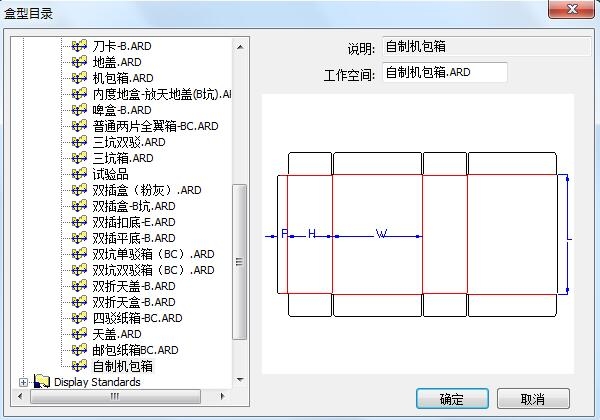The width and height of the screenshot is (600, 420).
Task: Close the 盒型目录 dialog
Action: click(572, 9)
